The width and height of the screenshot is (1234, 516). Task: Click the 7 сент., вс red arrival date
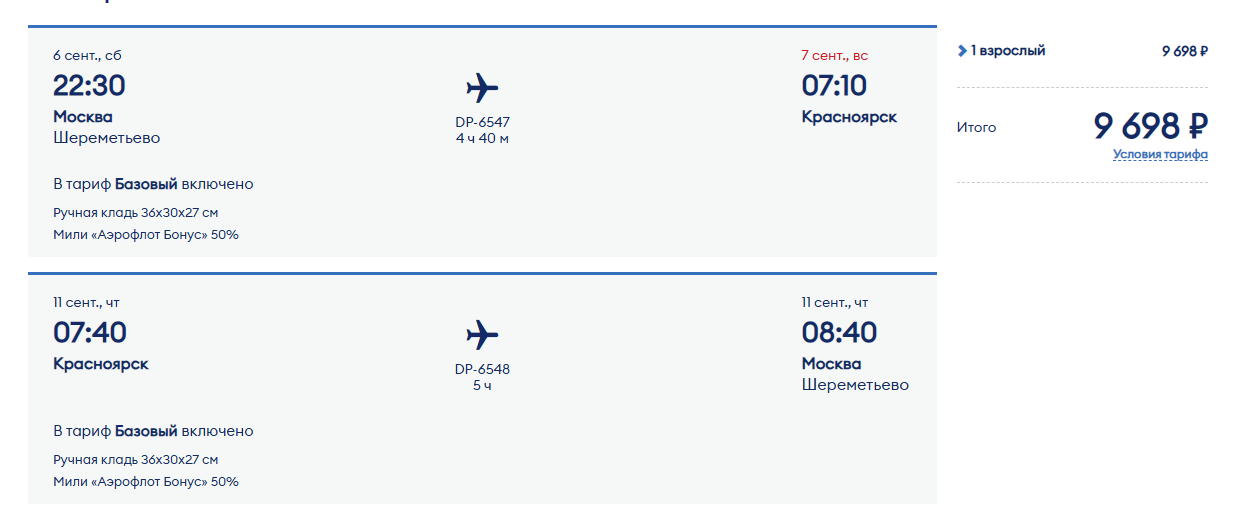click(x=835, y=55)
